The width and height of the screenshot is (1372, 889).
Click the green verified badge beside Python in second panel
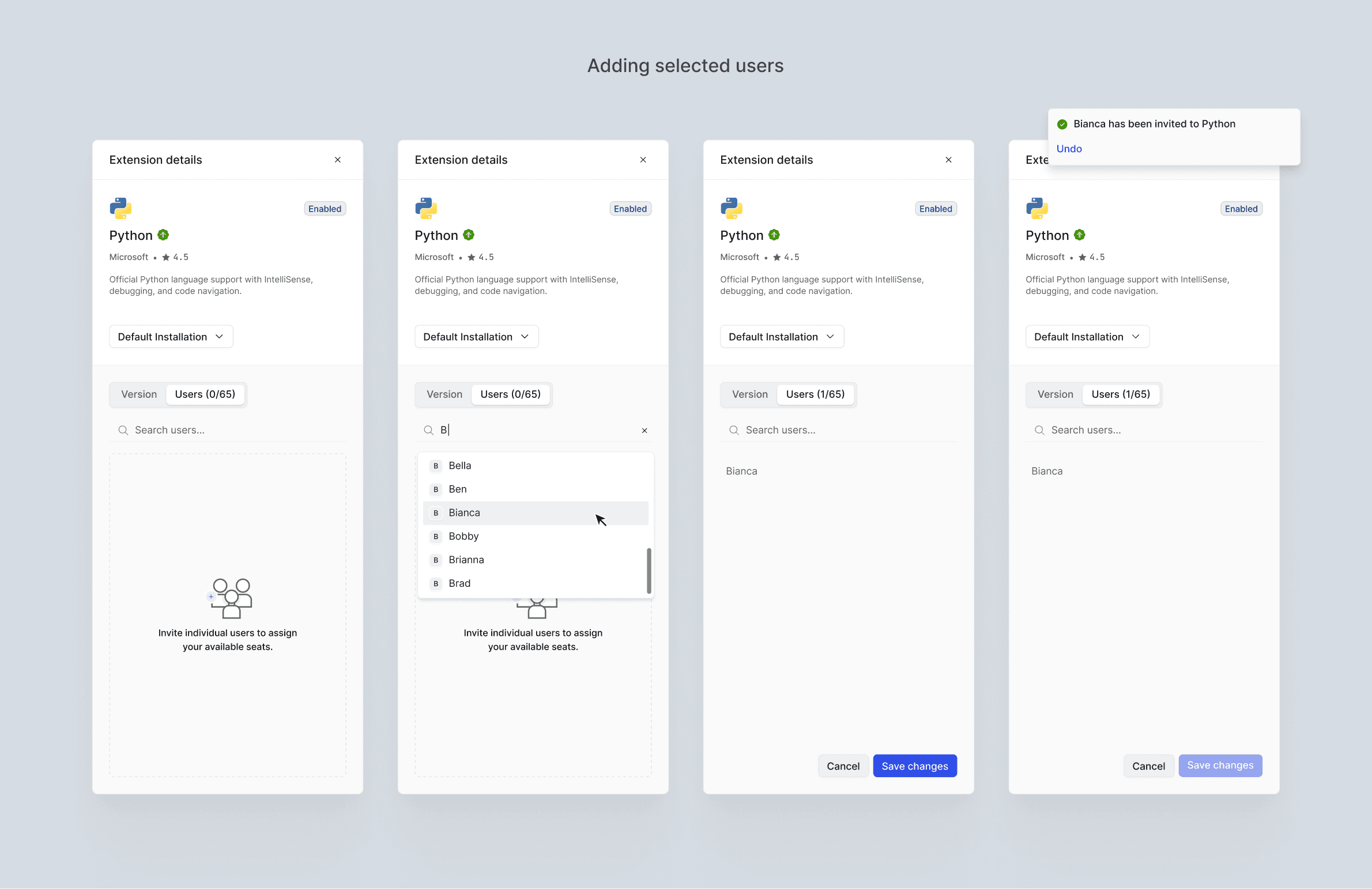pos(469,235)
